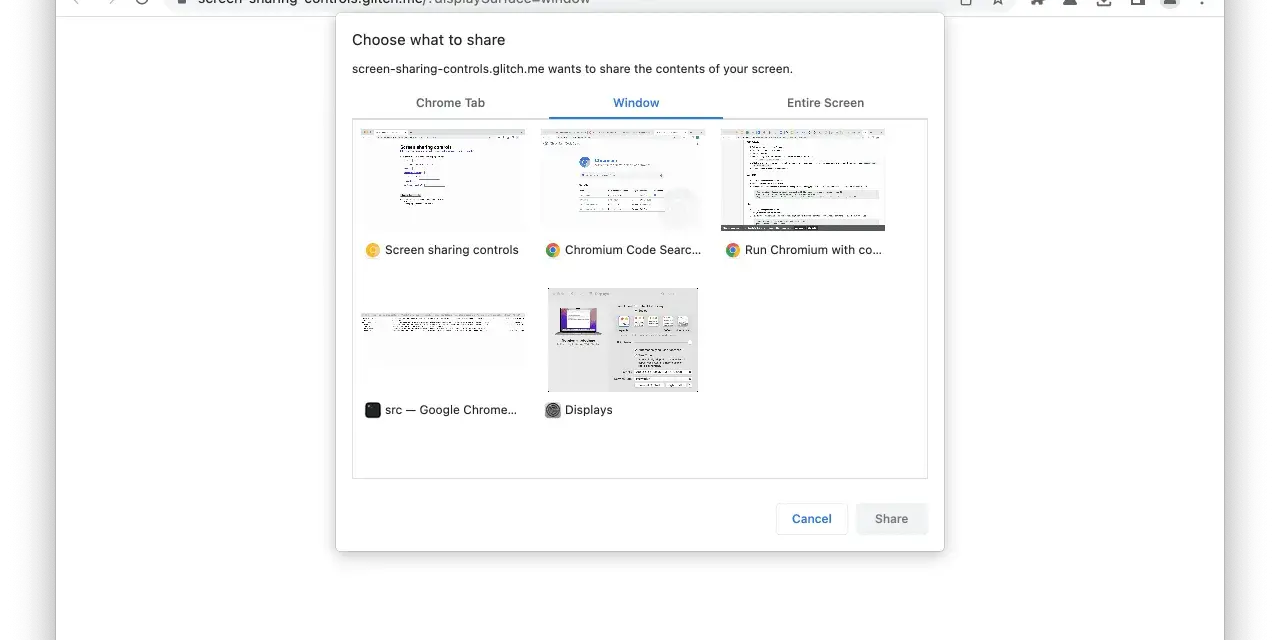Click the bookmark star in the address bar
This screenshot has height=640, width=1280.
click(x=998, y=3)
